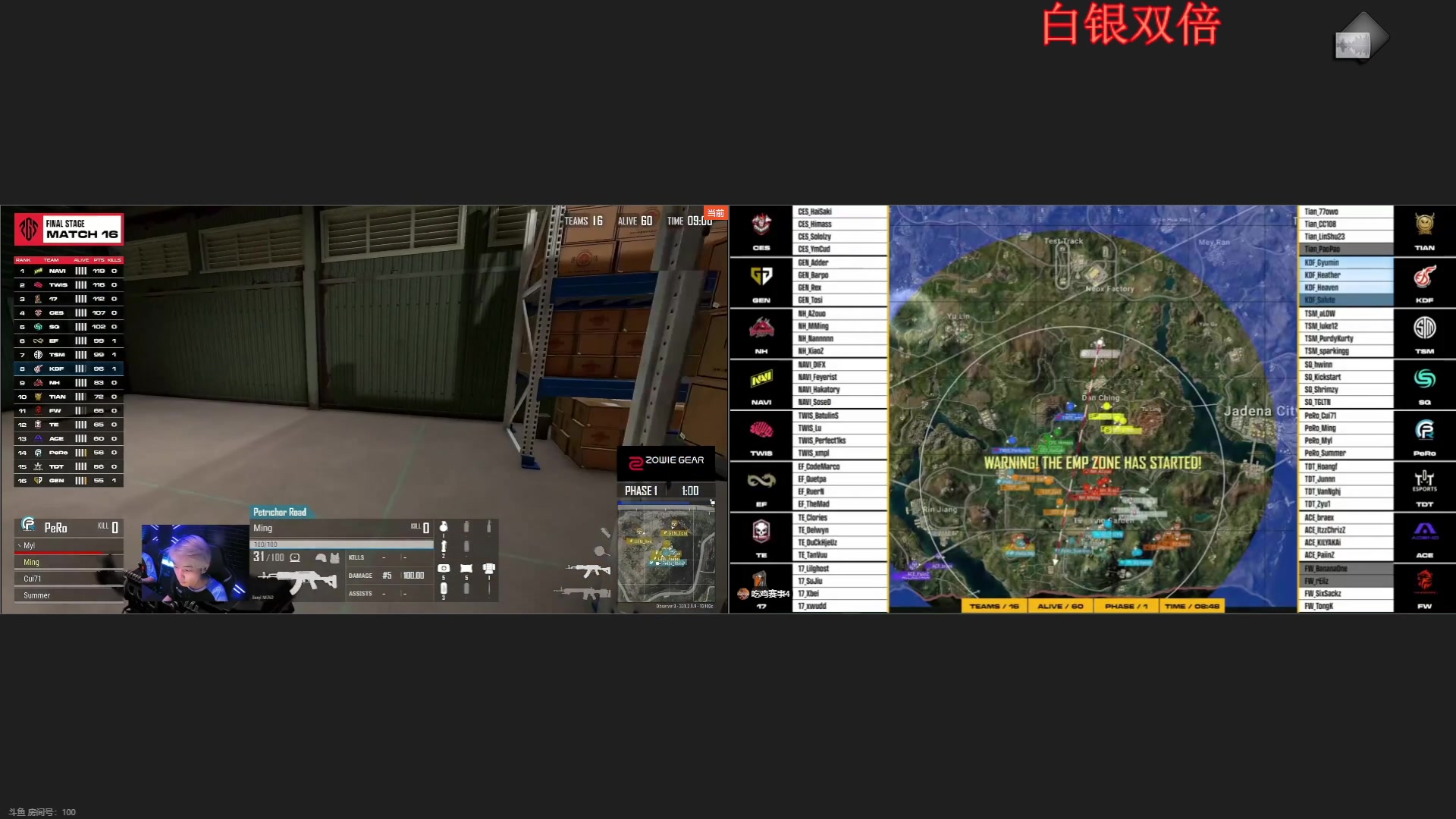
Task: Click the tournament logo beside Final Stage Match 16
Action: [x=29, y=229]
